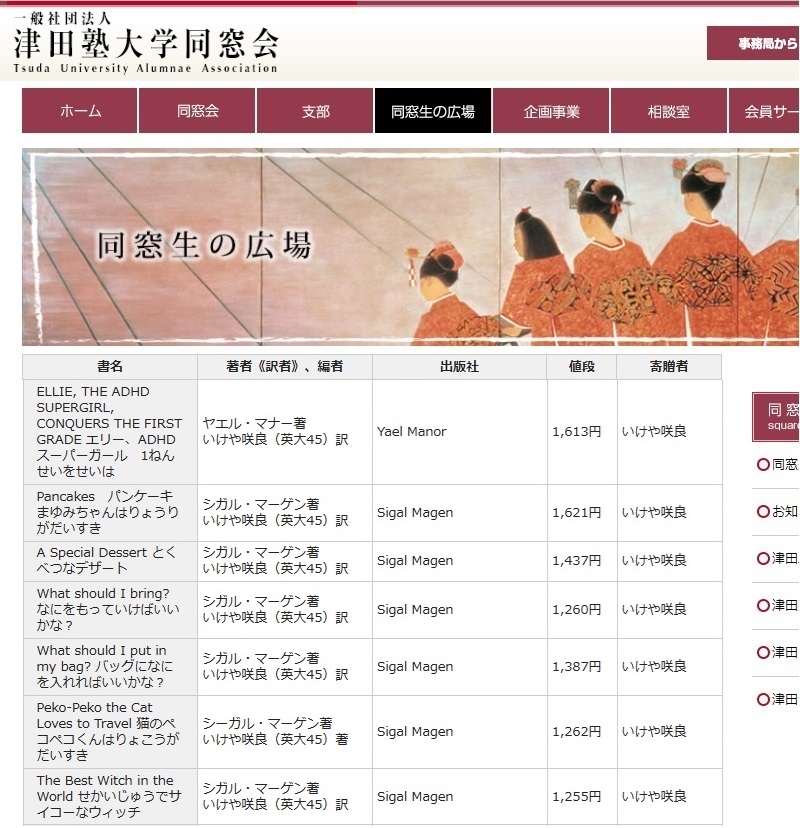The width and height of the screenshot is (800, 828).
Task: Select What should I put in my bag? cell
Action: [x=110, y=667]
